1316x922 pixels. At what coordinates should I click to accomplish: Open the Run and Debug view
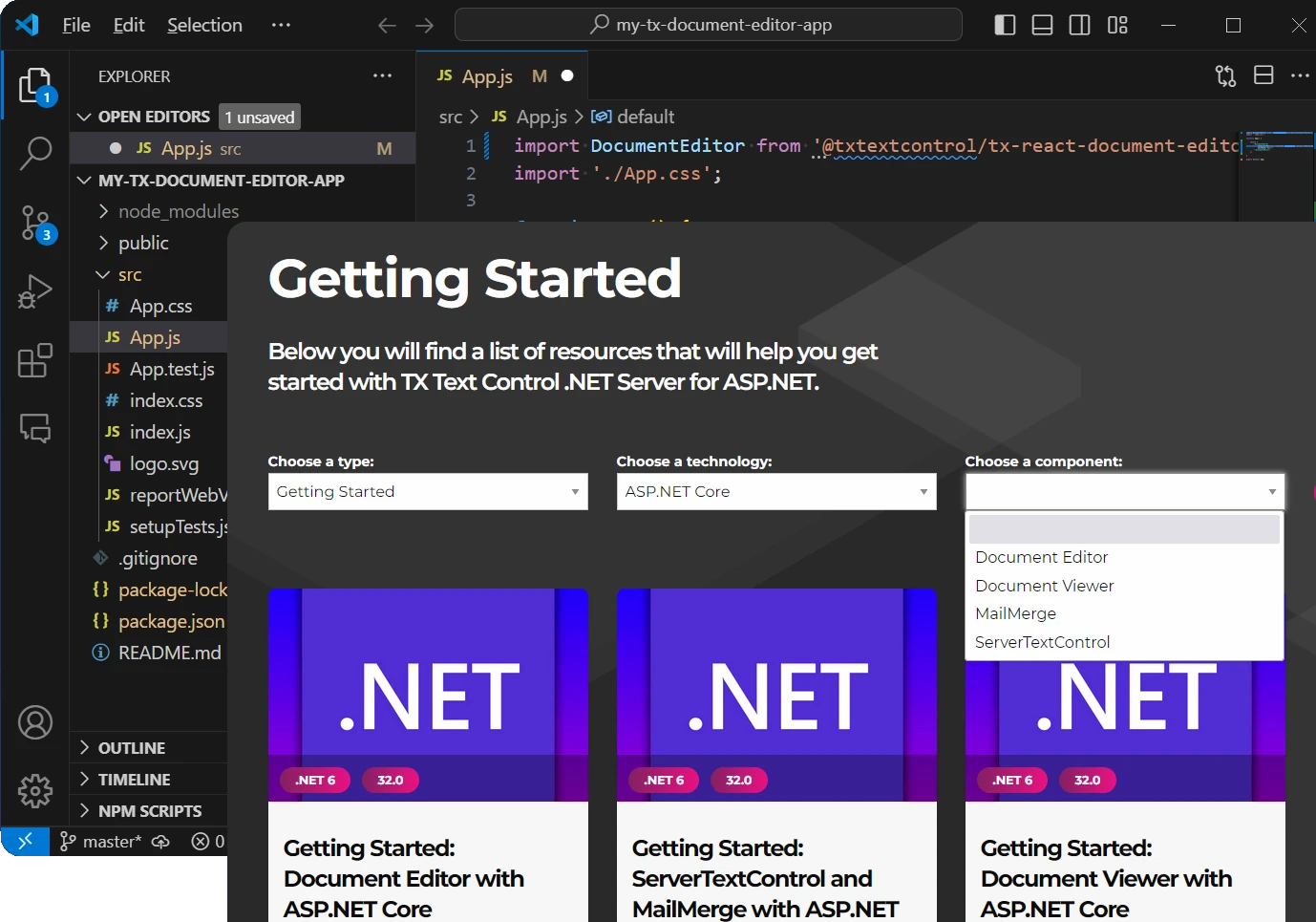point(35,291)
